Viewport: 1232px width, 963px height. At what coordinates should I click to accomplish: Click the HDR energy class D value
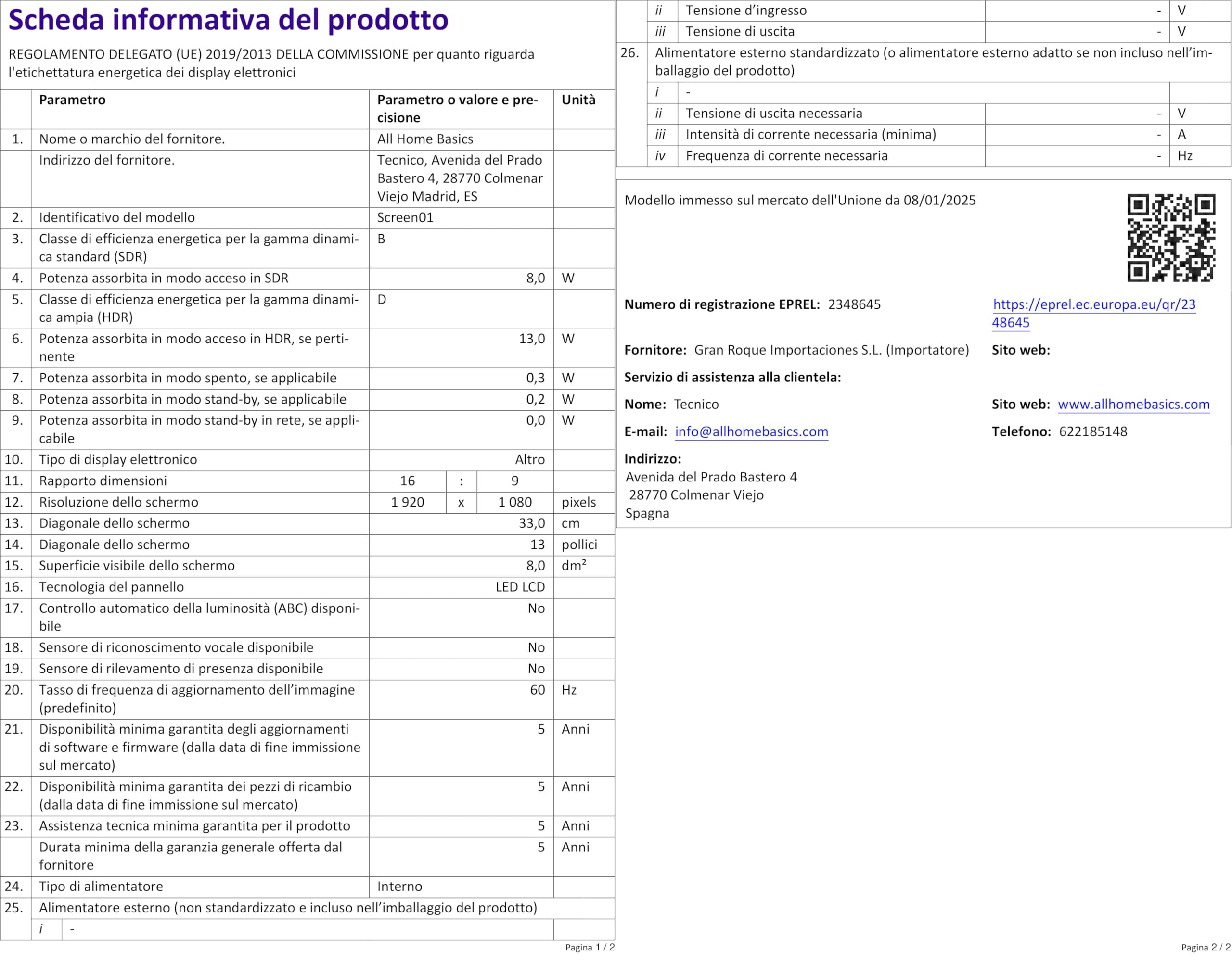tap(382, 299)
